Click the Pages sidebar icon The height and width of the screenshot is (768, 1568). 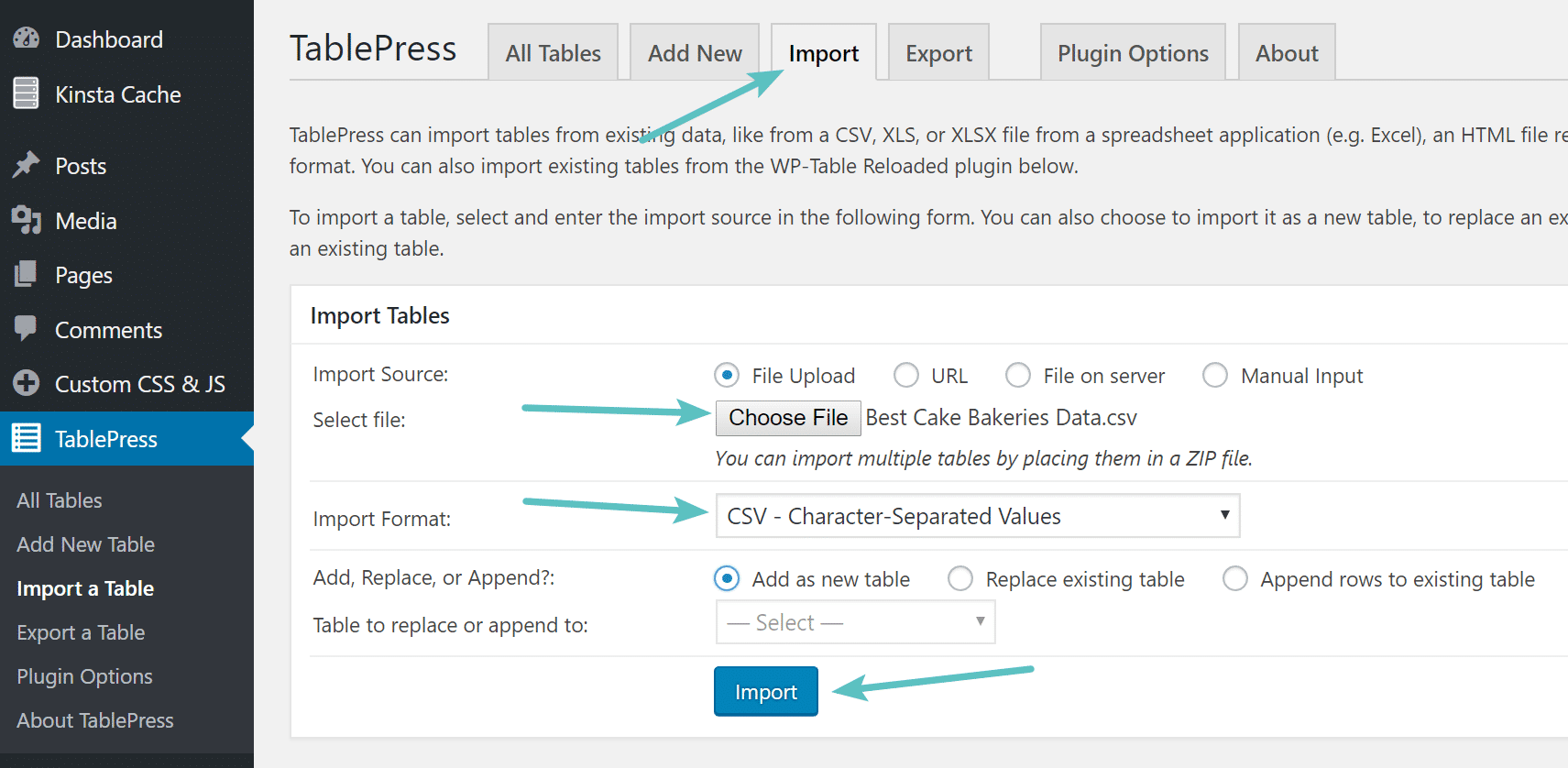point(27,274)
